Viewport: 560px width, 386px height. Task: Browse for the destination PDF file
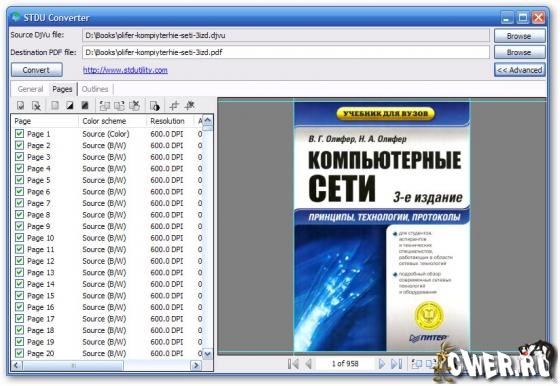pos(520,52)
